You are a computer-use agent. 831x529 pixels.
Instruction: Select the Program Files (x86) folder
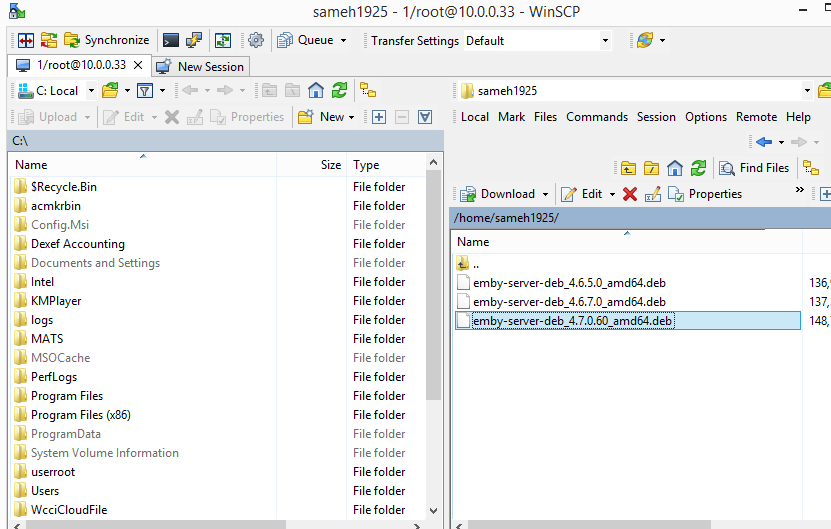pyautogui.click(x=80, y=415)
